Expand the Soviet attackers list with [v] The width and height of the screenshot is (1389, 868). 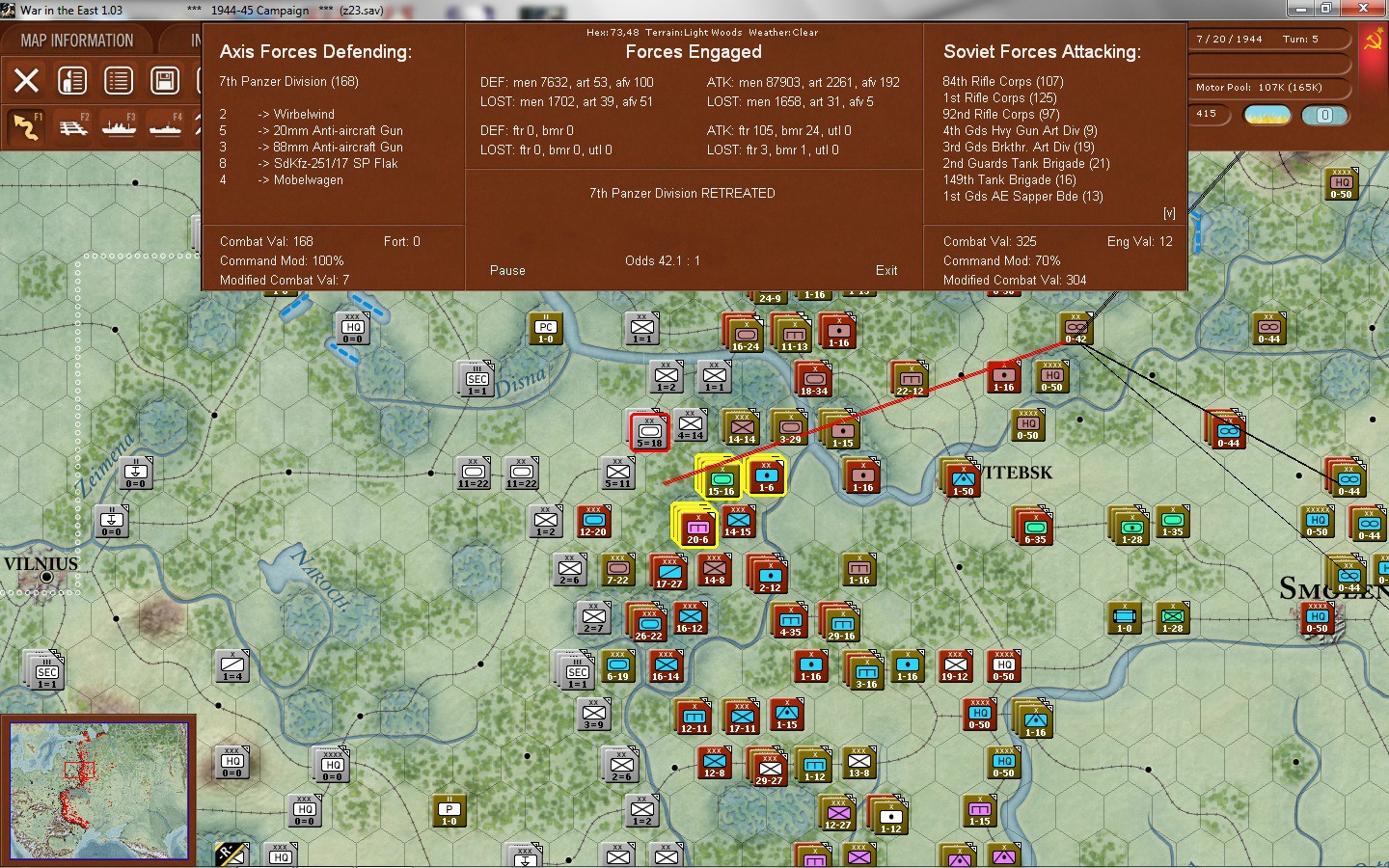(1169, 213)
